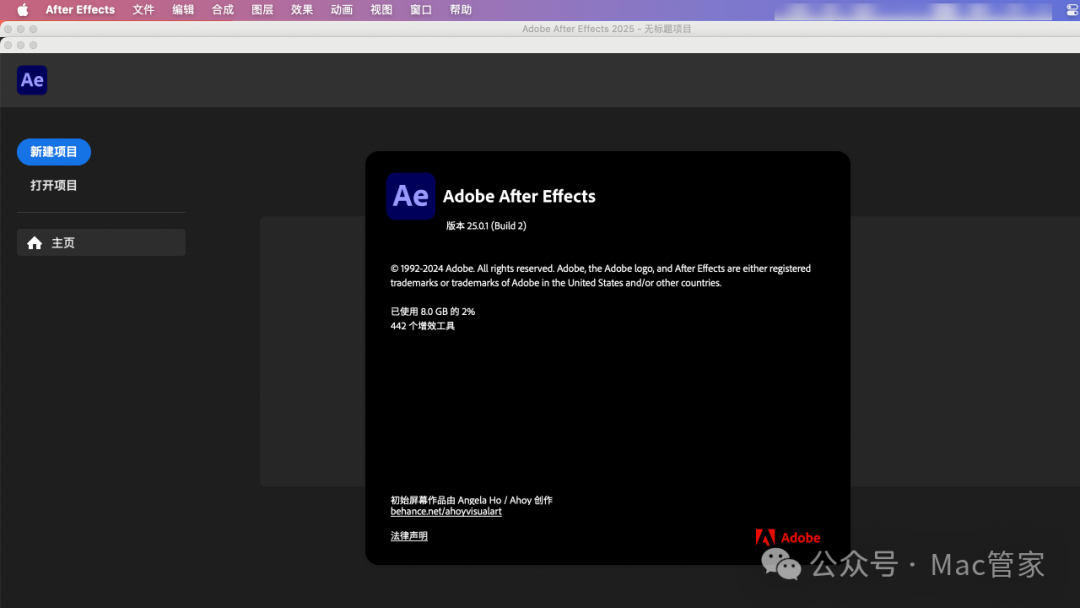1080x608 pixels.
Task: Click the Ae logo in the About dialog
Action: click(411, 196)
